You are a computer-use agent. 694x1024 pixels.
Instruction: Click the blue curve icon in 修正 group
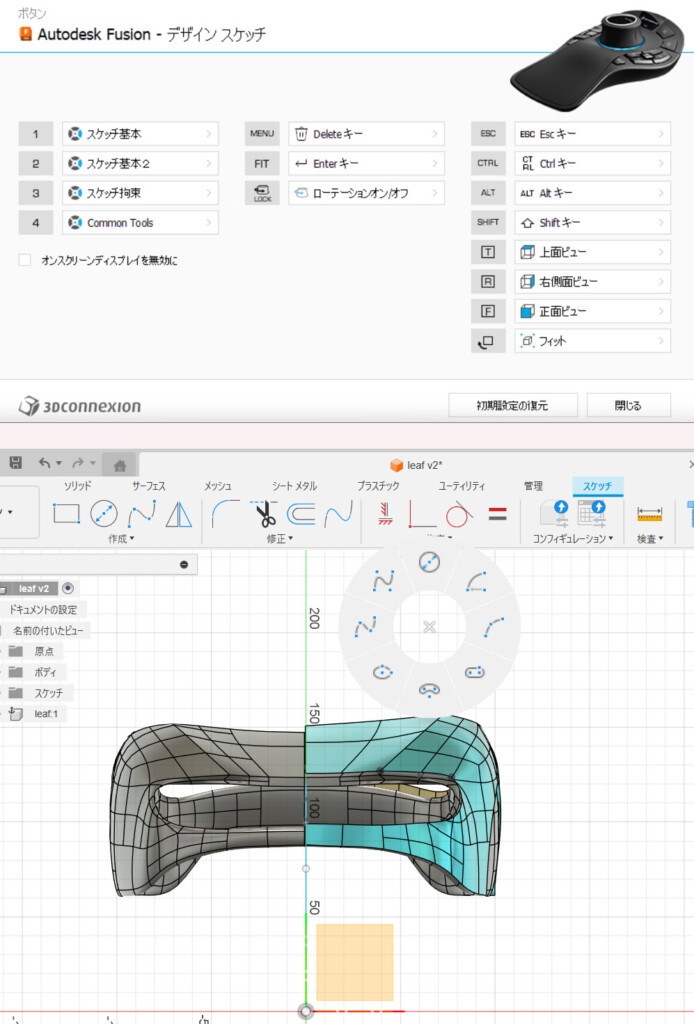tap(338, 514)
